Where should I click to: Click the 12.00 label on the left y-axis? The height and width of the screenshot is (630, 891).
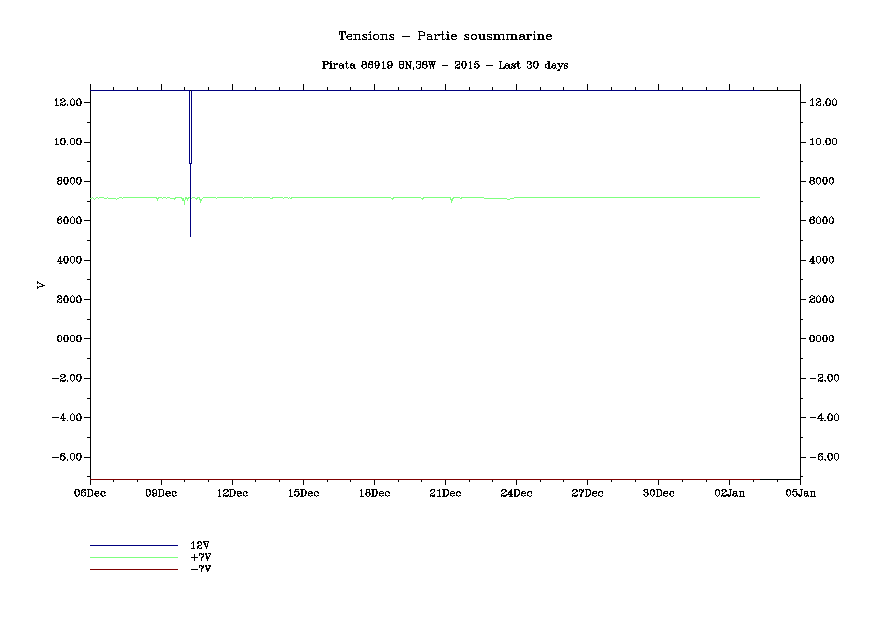(67, 102)
